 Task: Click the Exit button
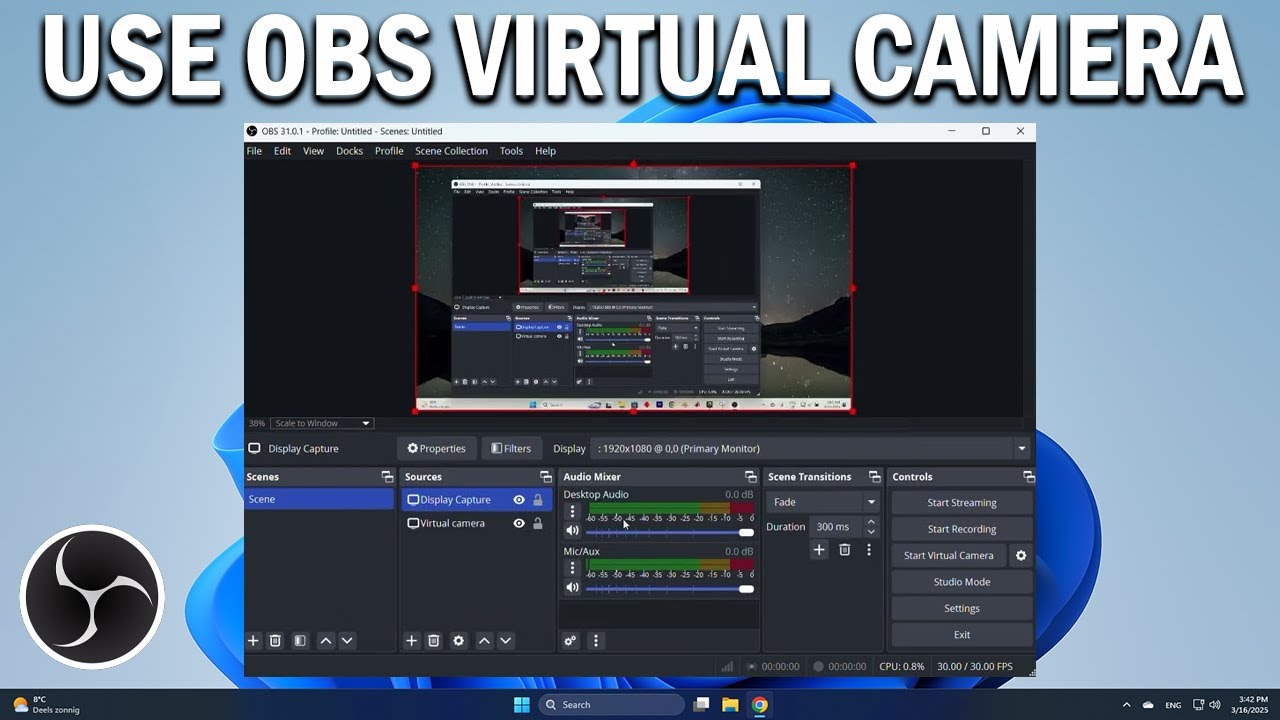coord(962,635)
